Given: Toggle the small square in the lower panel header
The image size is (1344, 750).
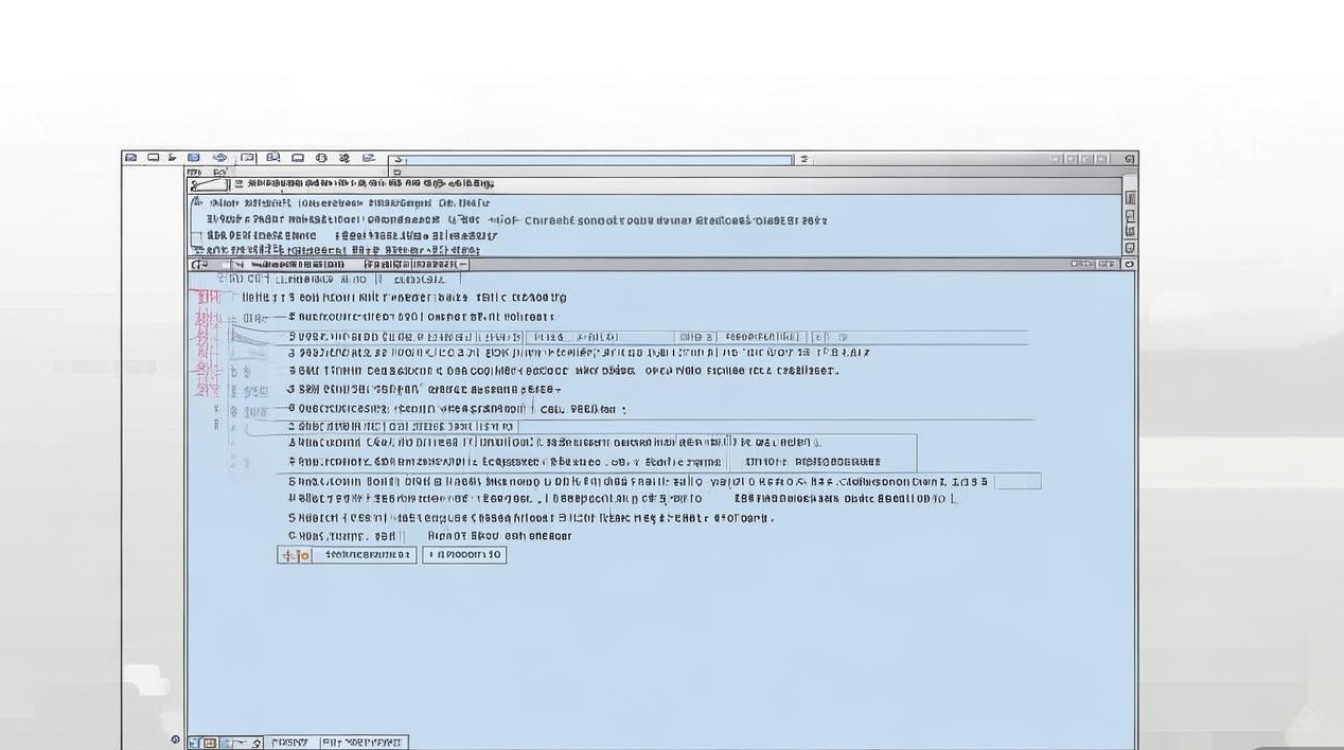Looking at the screenshot, I should click(x=226, y=265).
